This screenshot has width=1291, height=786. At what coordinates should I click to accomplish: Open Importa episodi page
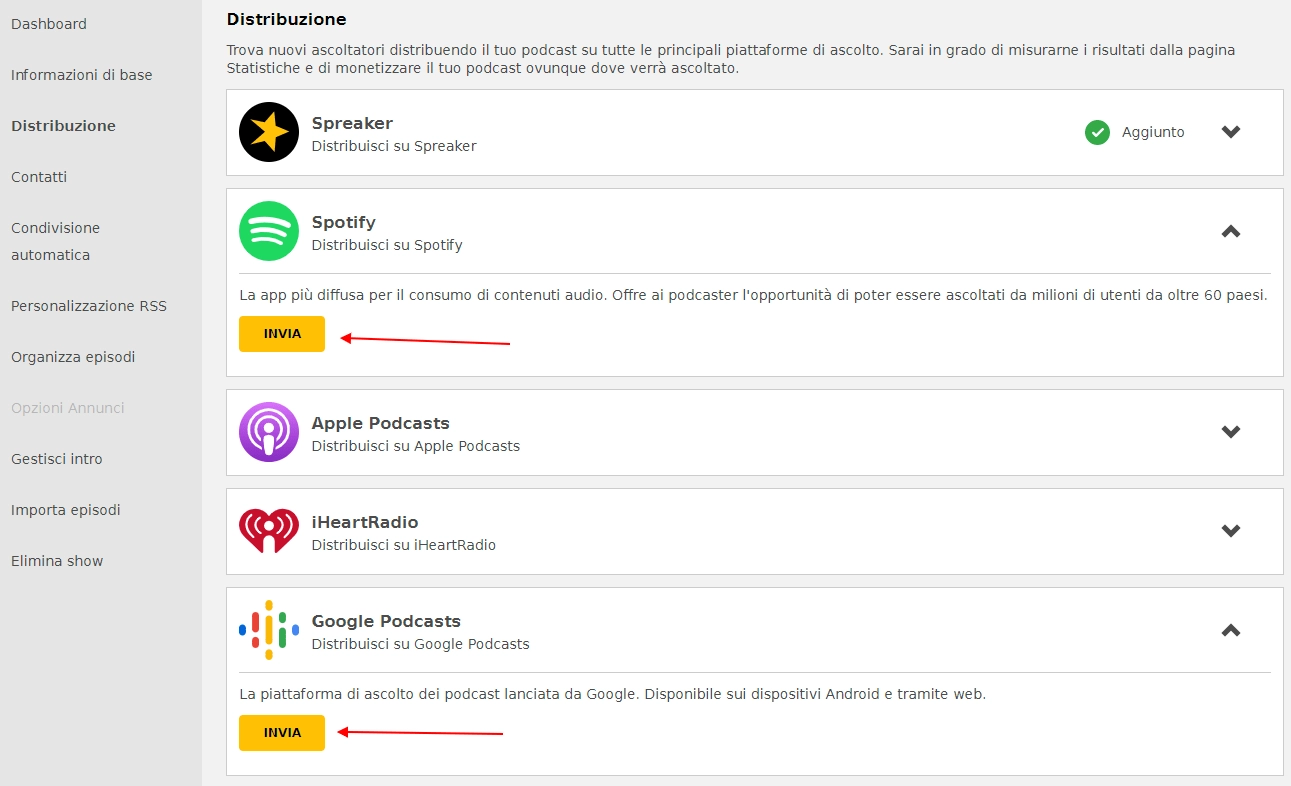click(66, 510)
